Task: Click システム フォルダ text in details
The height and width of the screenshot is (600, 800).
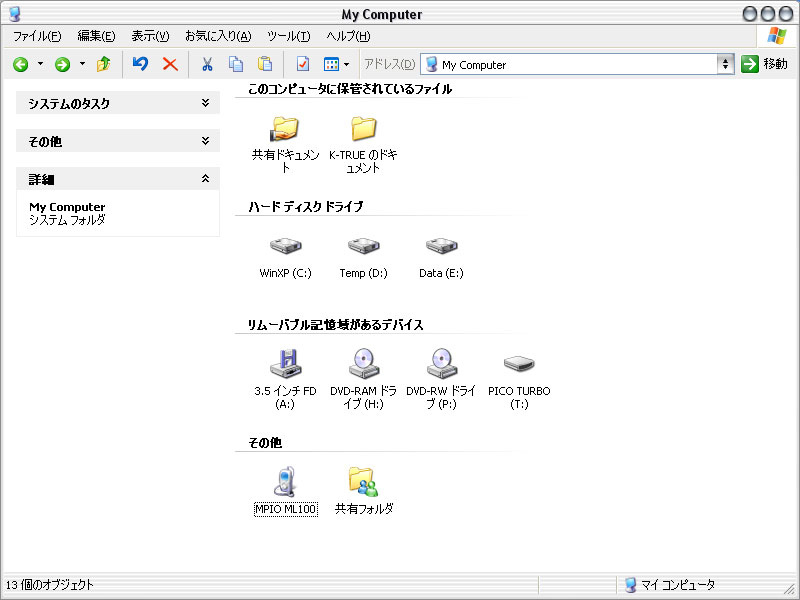Action: point(67,220)
